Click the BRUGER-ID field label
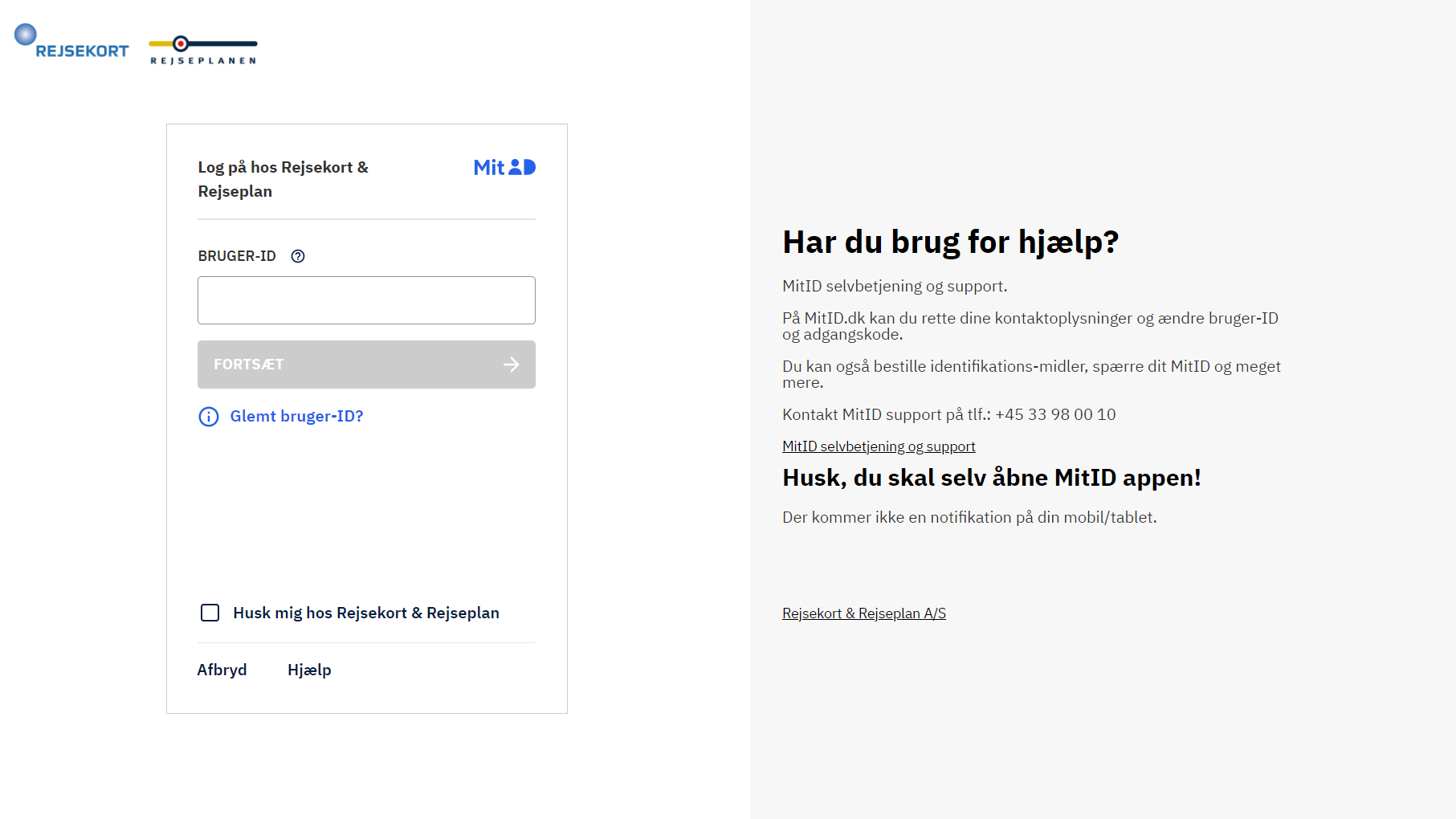Image resolution: width=1456 pixels, height=819 pixels. pos(237,256)
